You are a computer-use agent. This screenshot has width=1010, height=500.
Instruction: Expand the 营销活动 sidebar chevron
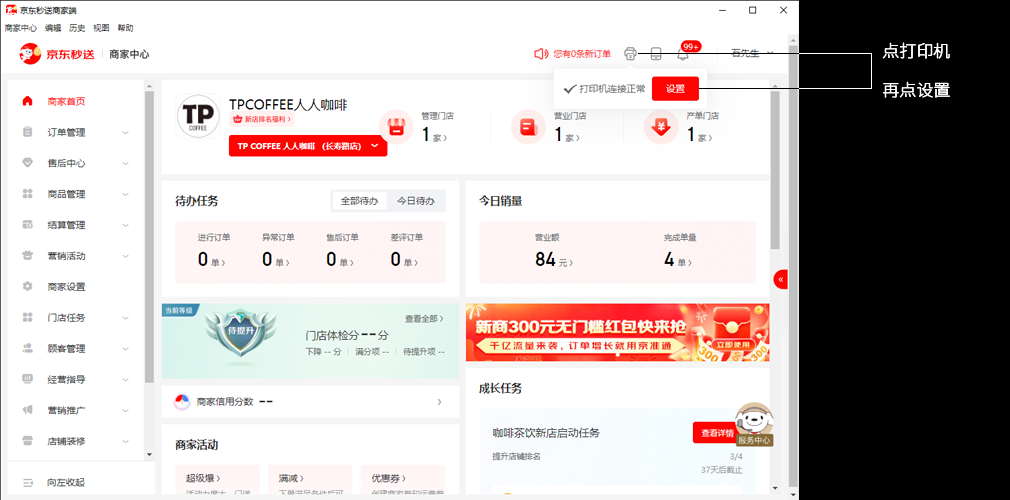pyautogui.click(x=126, y=256)
